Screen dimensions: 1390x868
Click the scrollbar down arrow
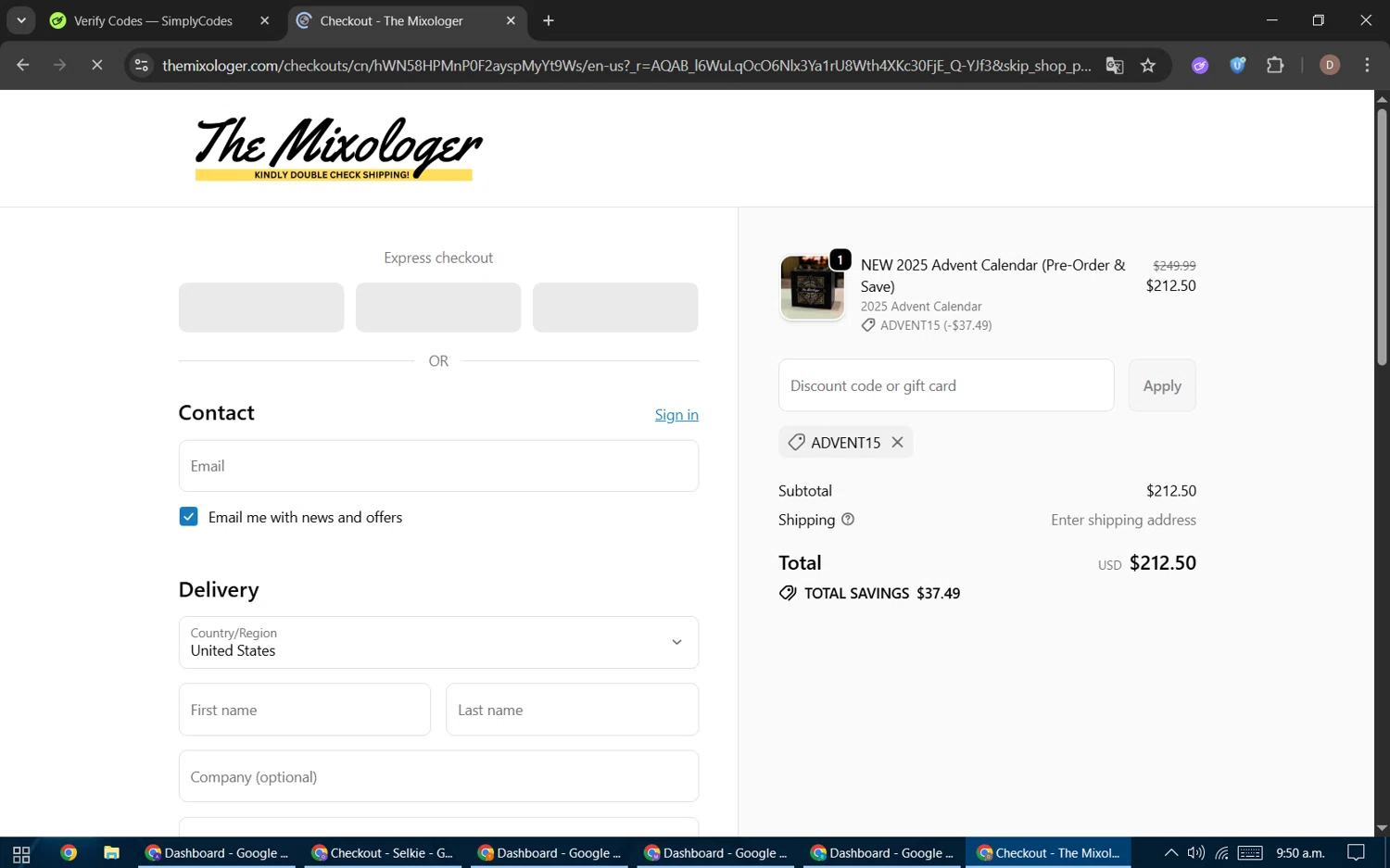coord(1382,828)
